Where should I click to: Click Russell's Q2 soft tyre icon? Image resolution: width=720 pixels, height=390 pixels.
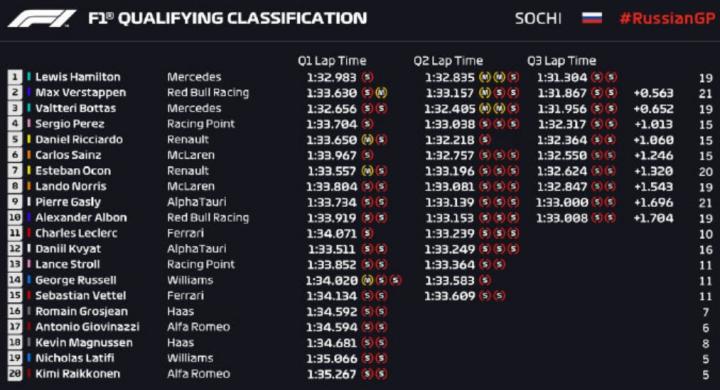coord(485,280)
